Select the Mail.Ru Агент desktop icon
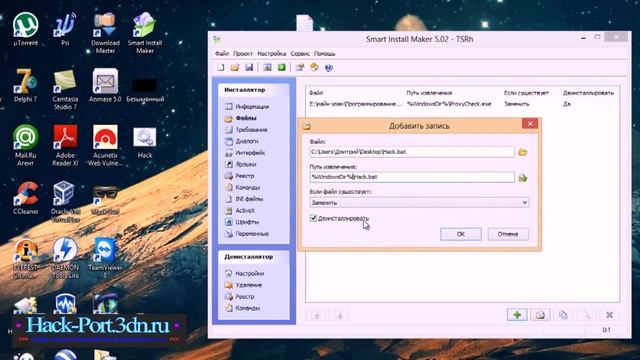640x360 pixels. click(x=25, y=145)
